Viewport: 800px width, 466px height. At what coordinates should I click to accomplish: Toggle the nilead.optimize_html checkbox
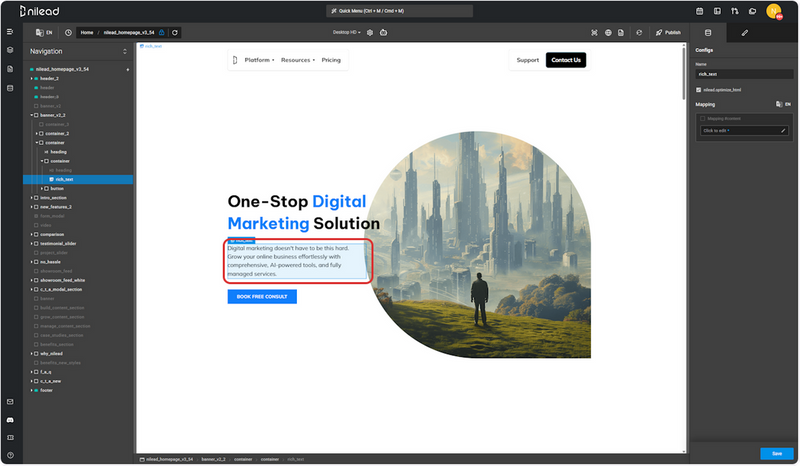coord(698,90)
